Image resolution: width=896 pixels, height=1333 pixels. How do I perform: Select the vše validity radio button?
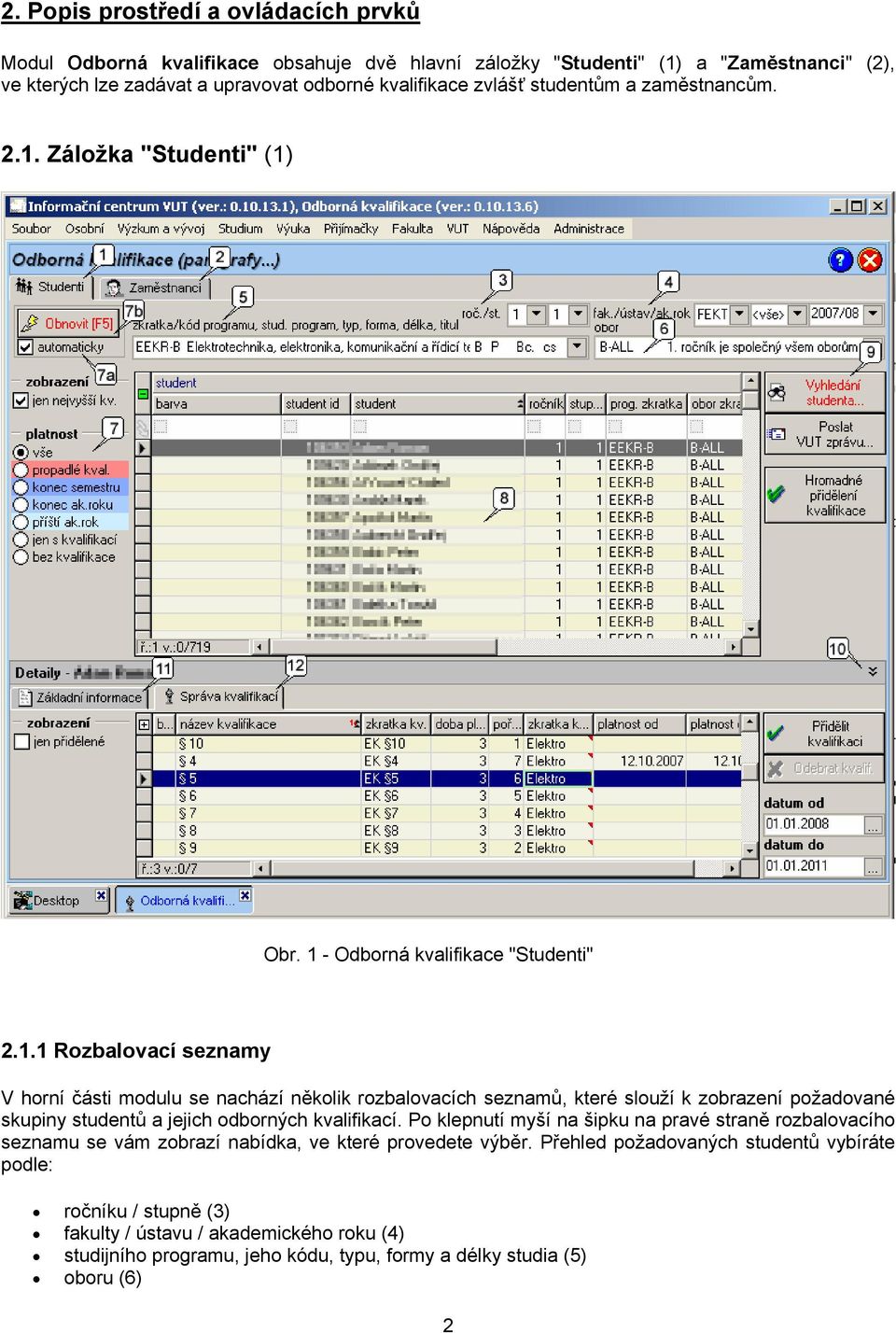pyautogui.click(x=21, y=453)
